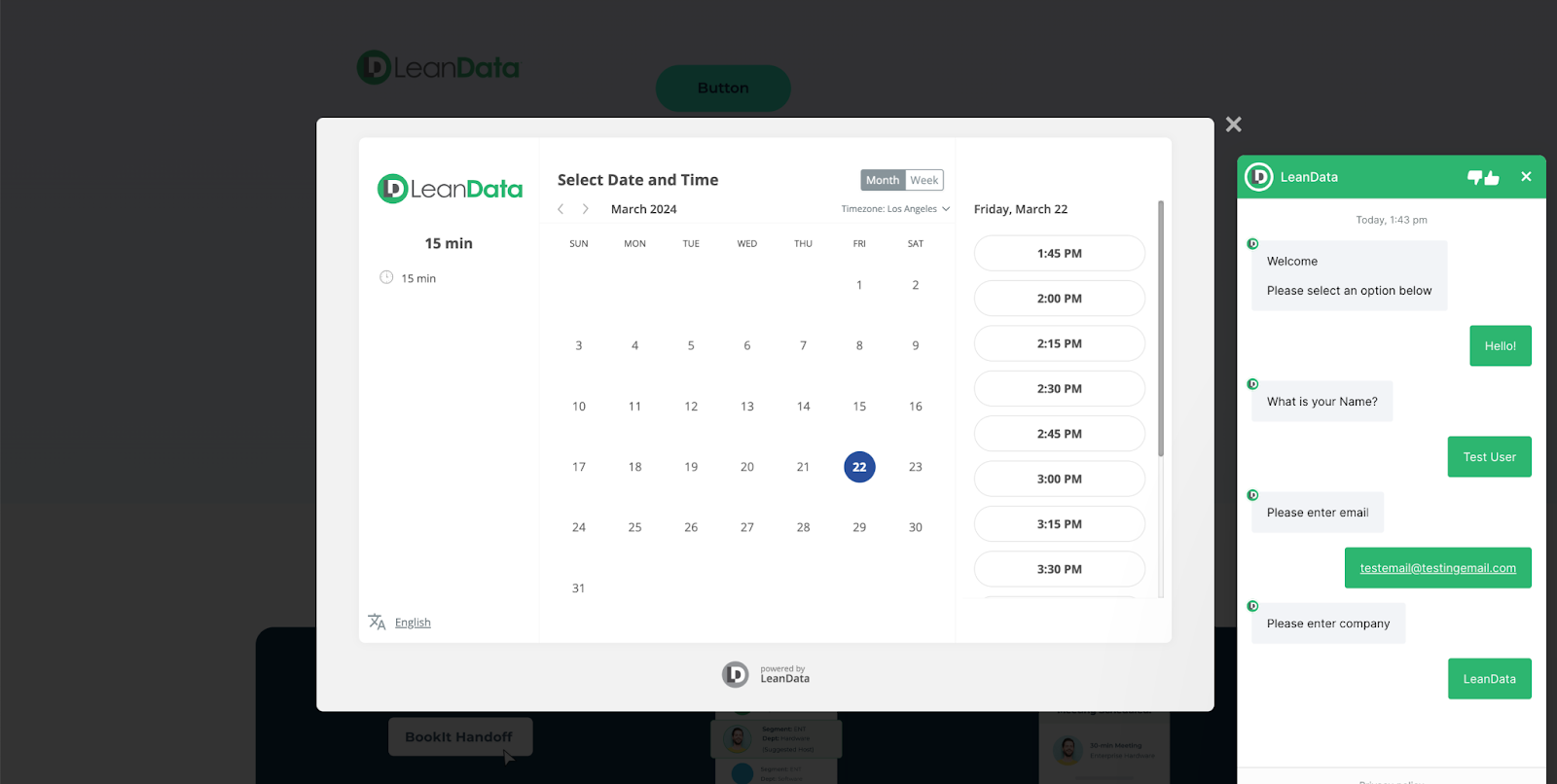
Task: Switch calendar to Week view
Action: point(923,180)
